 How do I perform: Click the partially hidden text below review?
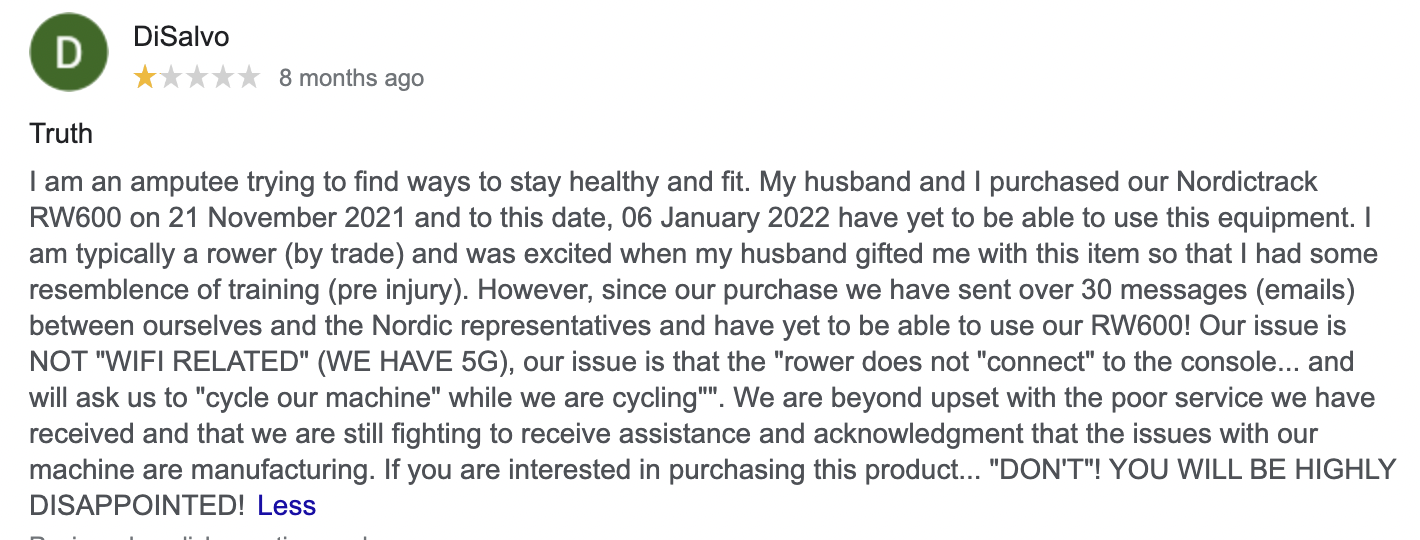[x=200, y=538]
